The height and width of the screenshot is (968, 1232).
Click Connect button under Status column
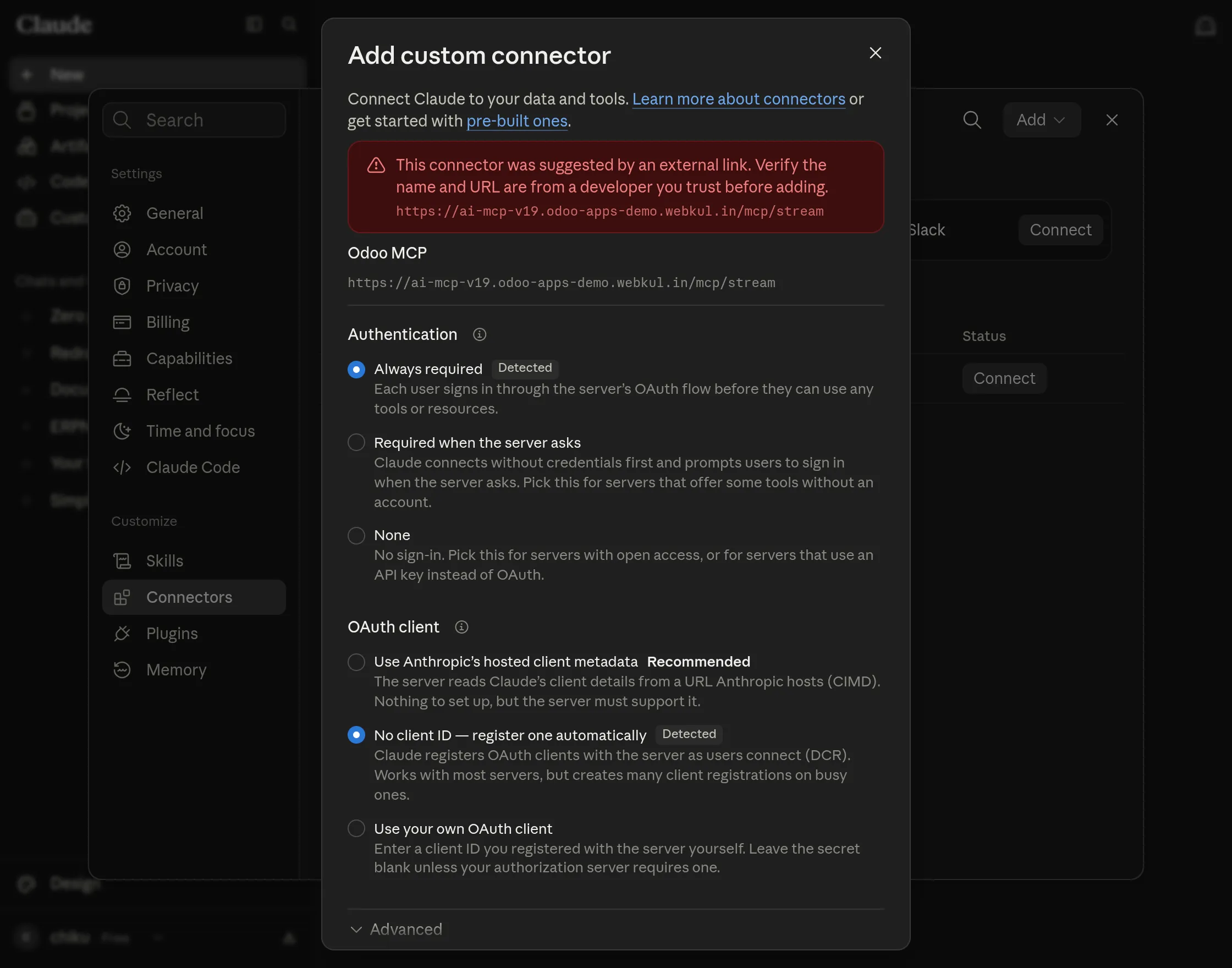[x=1004, y=378]
